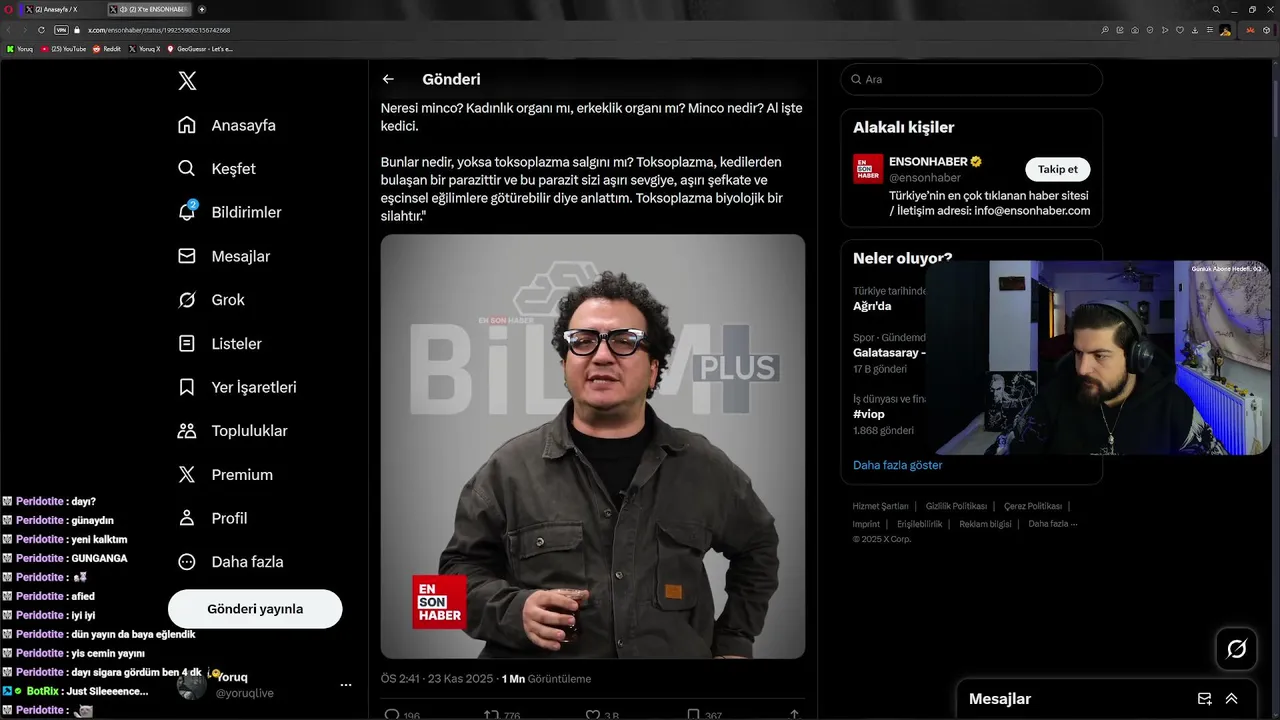Open Yer İşaretleri bookmarks

pyautogui.click(x=237, y=387)
